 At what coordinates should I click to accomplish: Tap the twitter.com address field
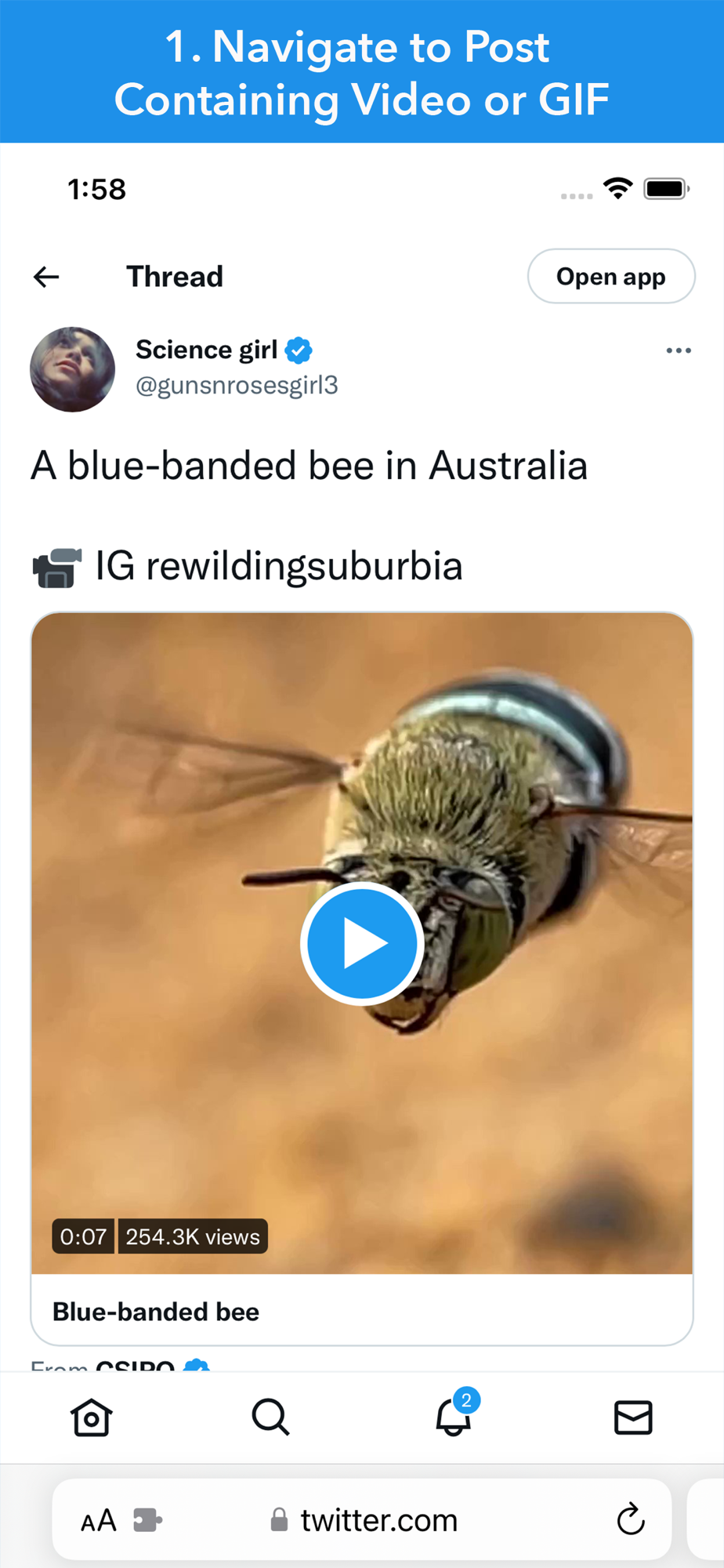[x=362, y=1519]
